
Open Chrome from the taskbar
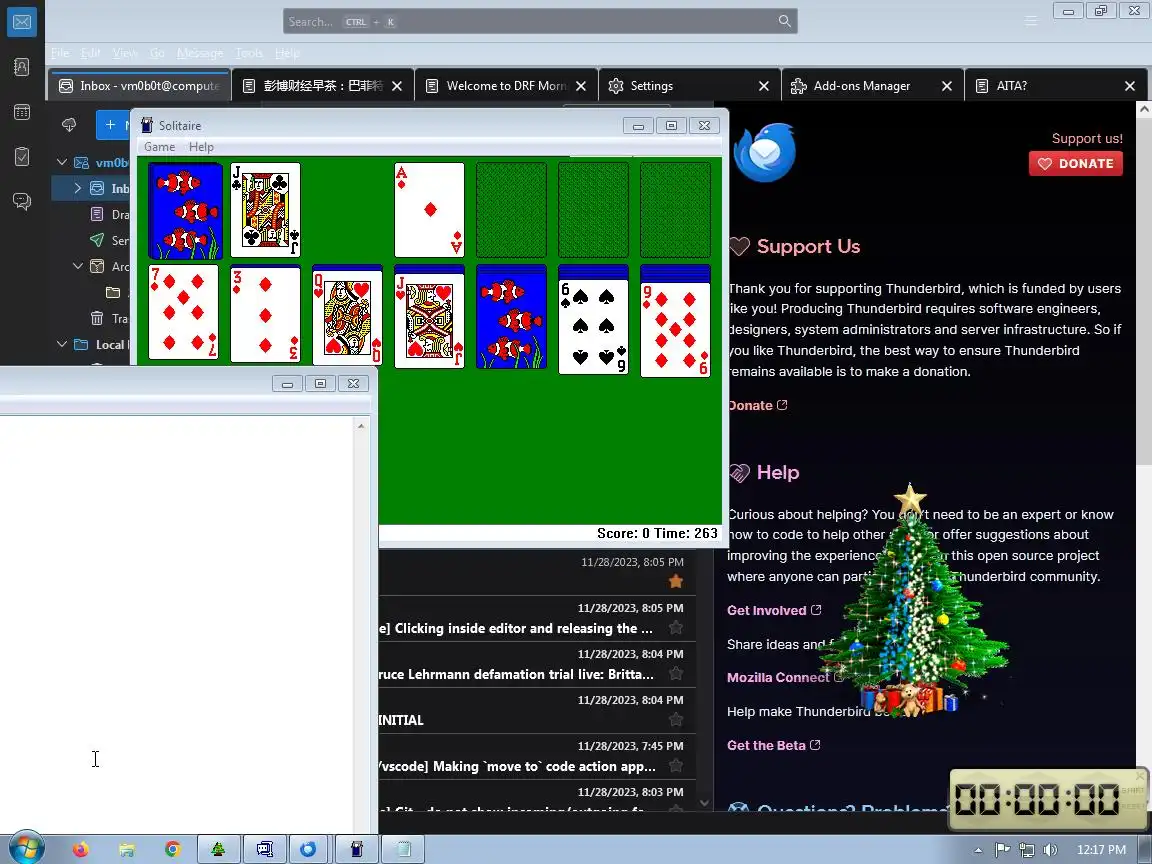(173, 849)
